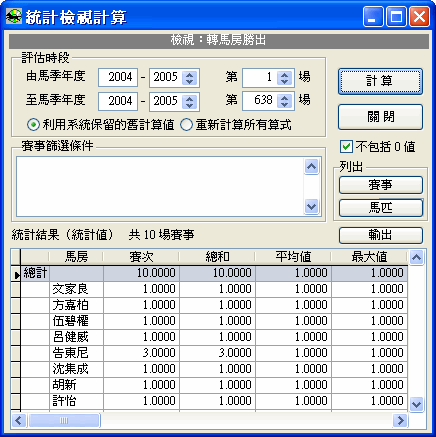The height and width of the screenshot is (437, 436).
Task: Increase the starting season year with up arrow
Action: [190, 75]
